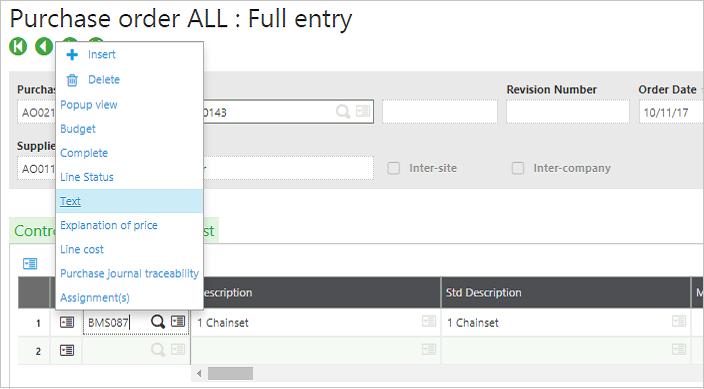Screen dimensions: 704x389
Task: Open the grid options icon above the table
Action: 30,264
